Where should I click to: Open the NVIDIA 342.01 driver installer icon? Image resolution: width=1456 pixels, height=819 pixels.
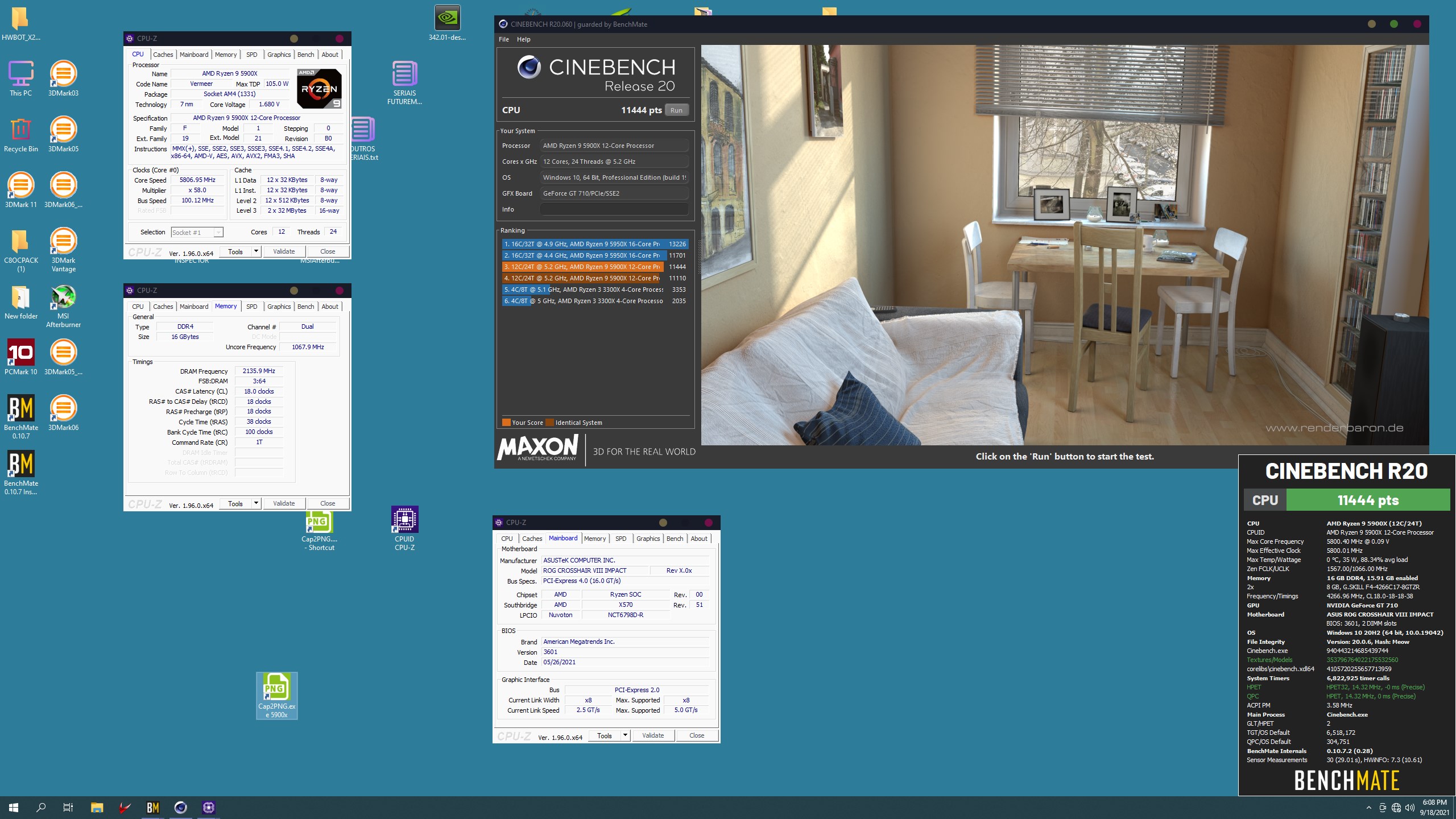coord(447,23)
